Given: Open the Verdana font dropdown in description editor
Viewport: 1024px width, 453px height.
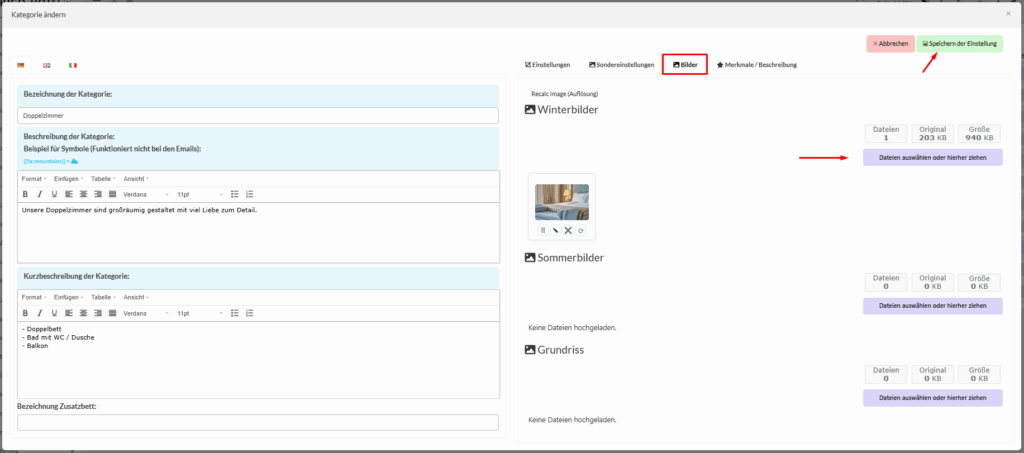Looking at the screenshot, I should pyautogui.click(x=145, y=194).
